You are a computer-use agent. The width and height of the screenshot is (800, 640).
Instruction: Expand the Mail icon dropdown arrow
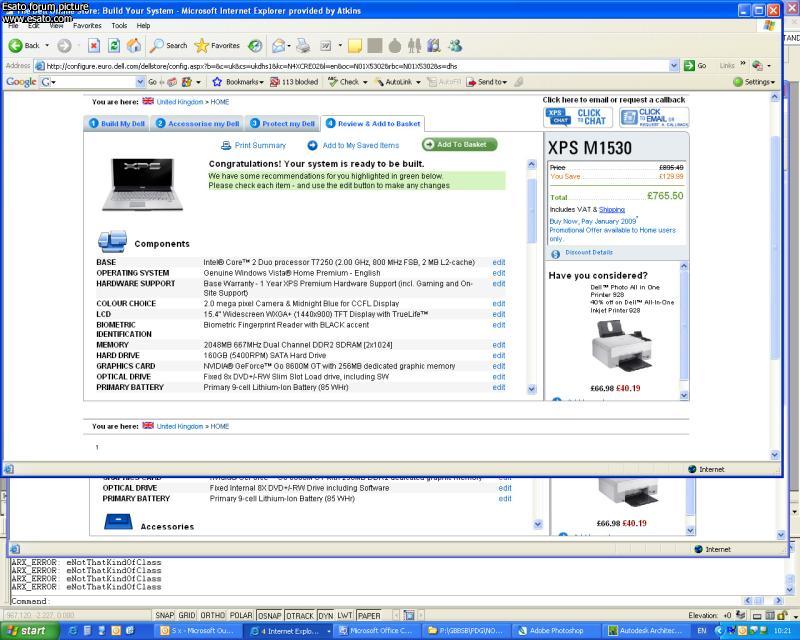click(x=289, y=46)
